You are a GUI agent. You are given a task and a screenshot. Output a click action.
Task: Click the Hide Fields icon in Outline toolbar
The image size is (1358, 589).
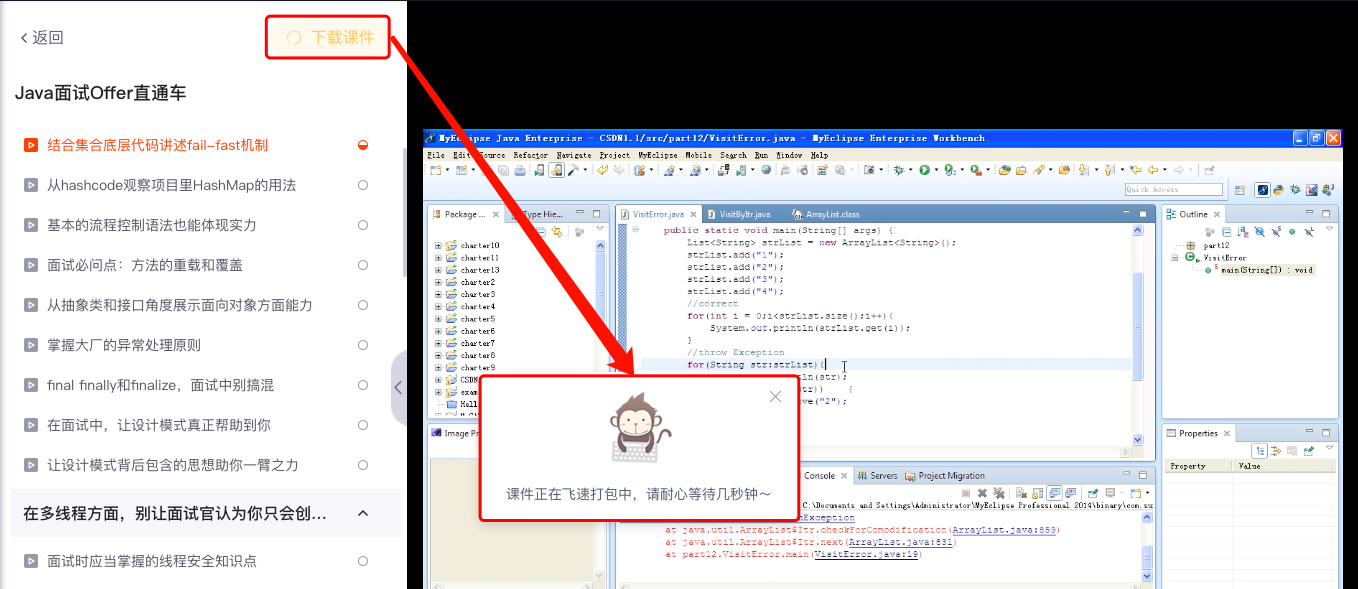point(1260,231)
